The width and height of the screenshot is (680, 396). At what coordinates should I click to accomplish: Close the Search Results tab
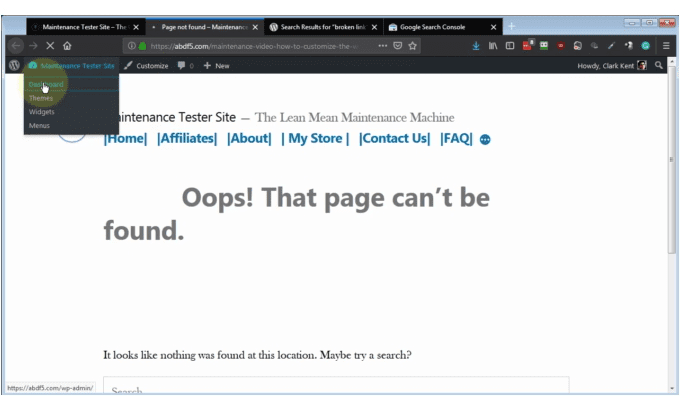[x=374, y=27]
